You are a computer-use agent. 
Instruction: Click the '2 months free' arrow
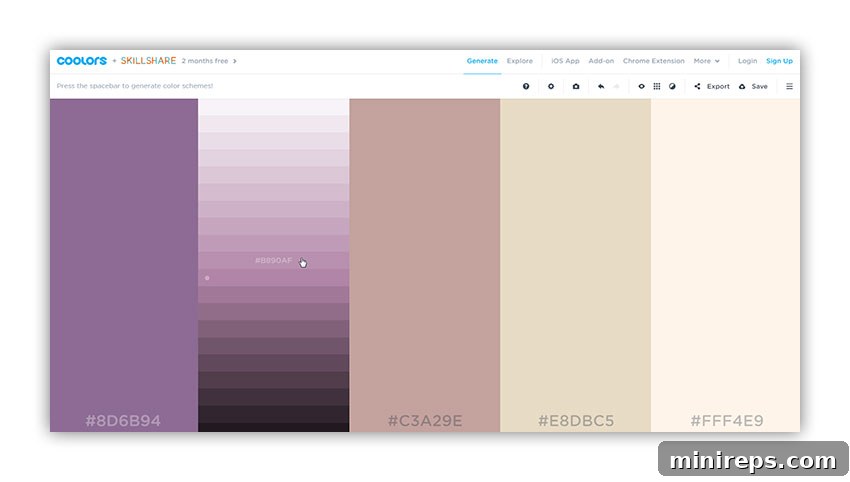(x=235, y=61)
